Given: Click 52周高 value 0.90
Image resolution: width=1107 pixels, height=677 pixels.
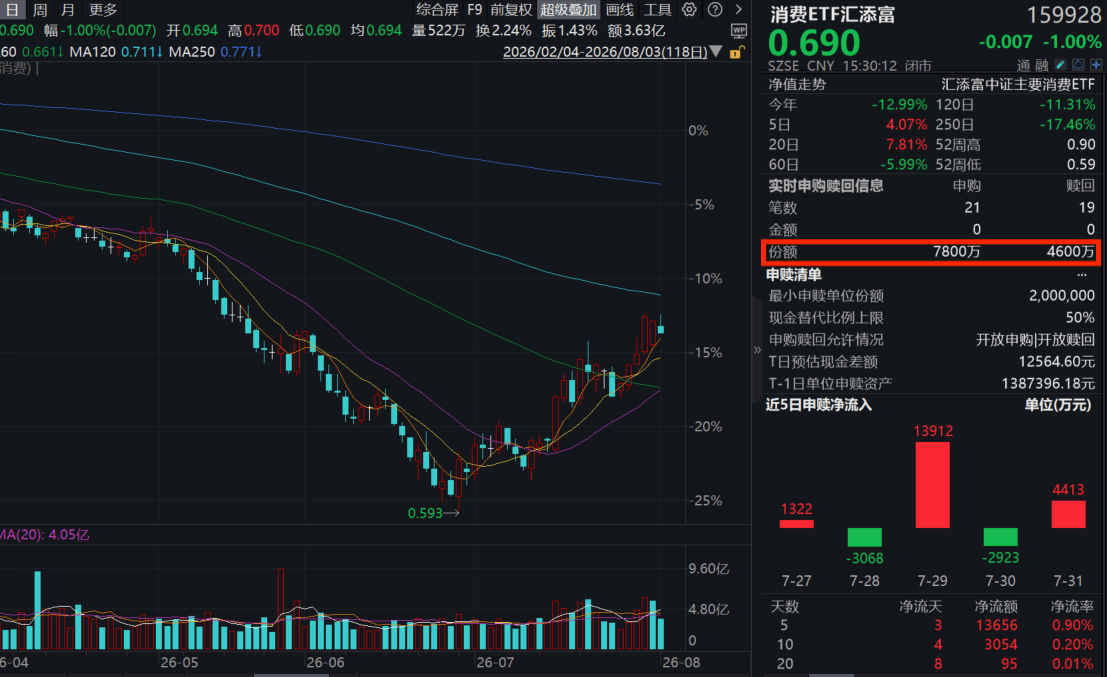Looking at the screenshot, I should click(1081, 145).
